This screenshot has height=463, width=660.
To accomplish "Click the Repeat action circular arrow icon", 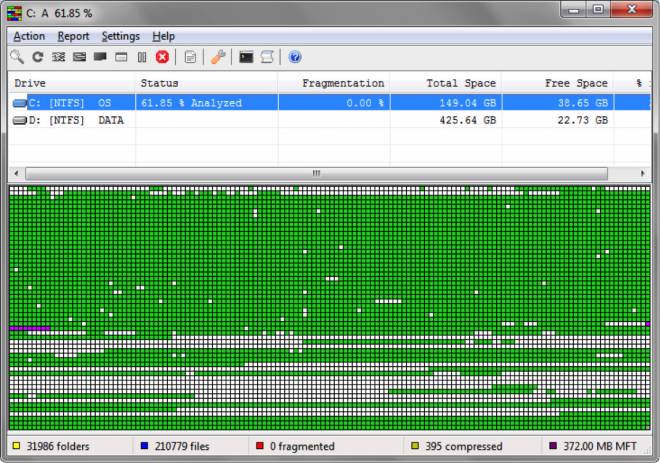I will pos(38,57).
